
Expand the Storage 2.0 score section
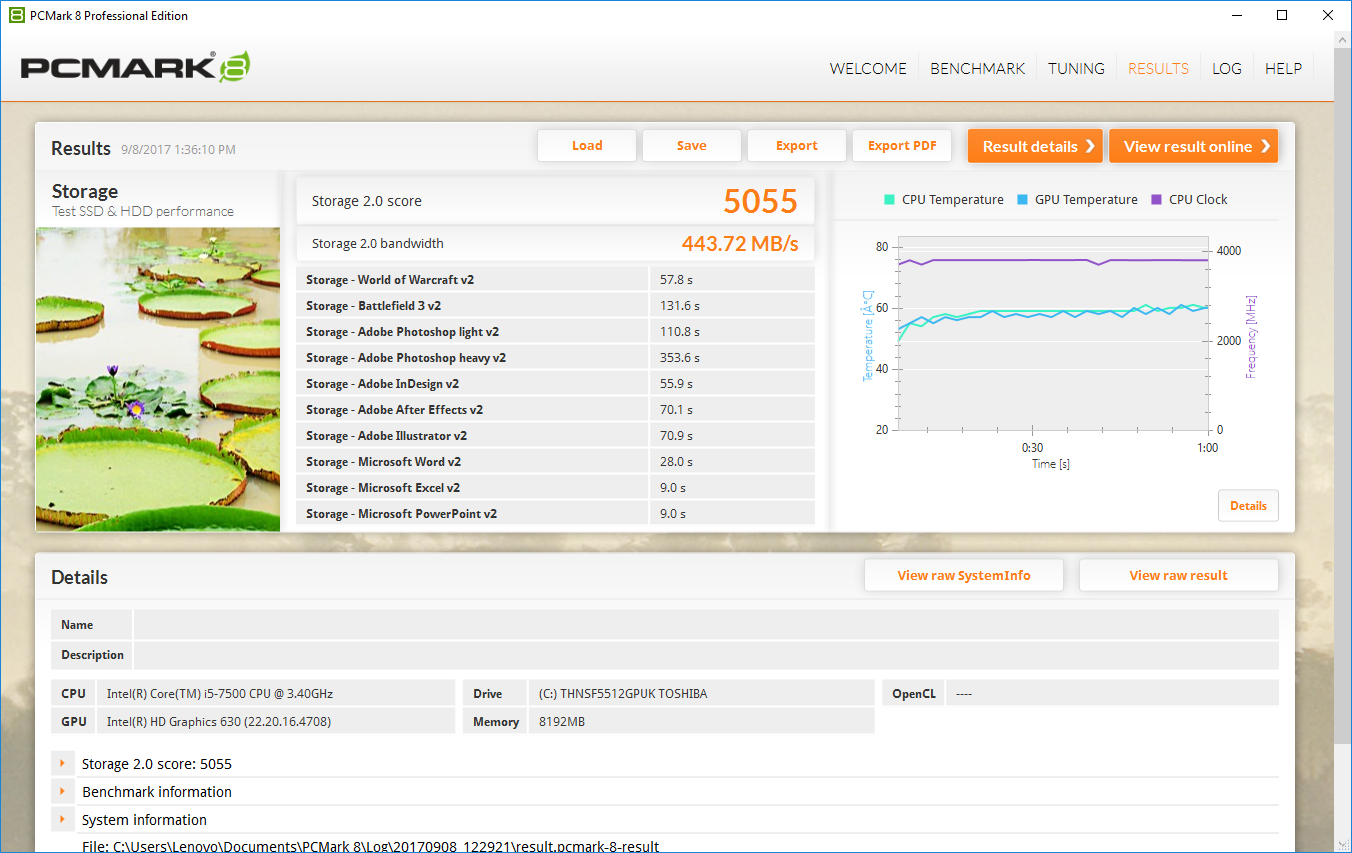point(62,763)
